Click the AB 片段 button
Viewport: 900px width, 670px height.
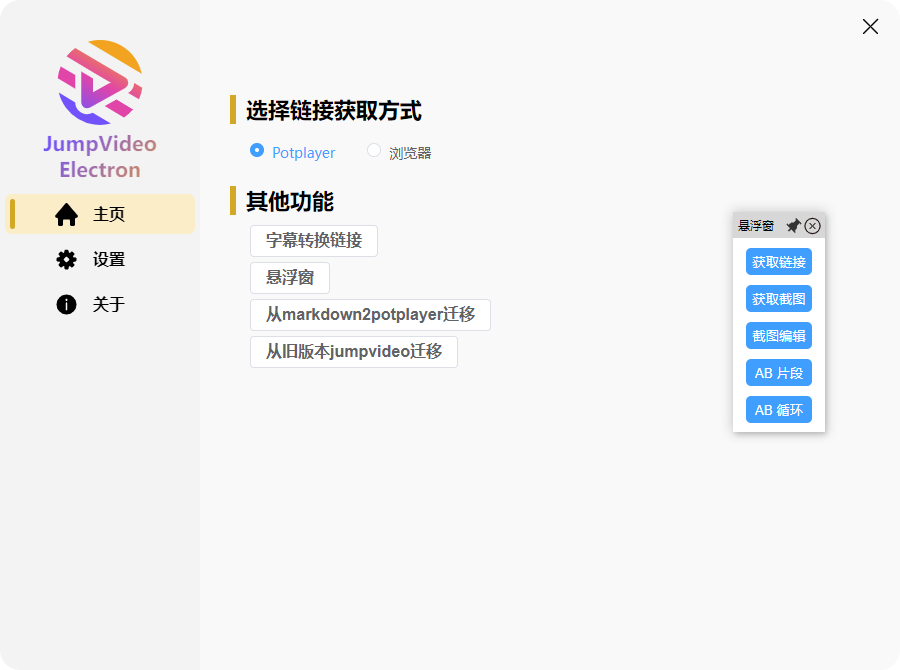778,373
